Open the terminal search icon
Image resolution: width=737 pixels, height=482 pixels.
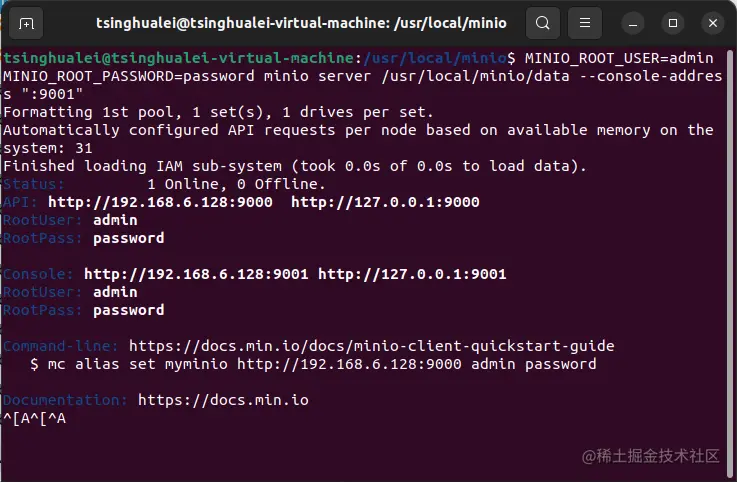tap(542, 23)
